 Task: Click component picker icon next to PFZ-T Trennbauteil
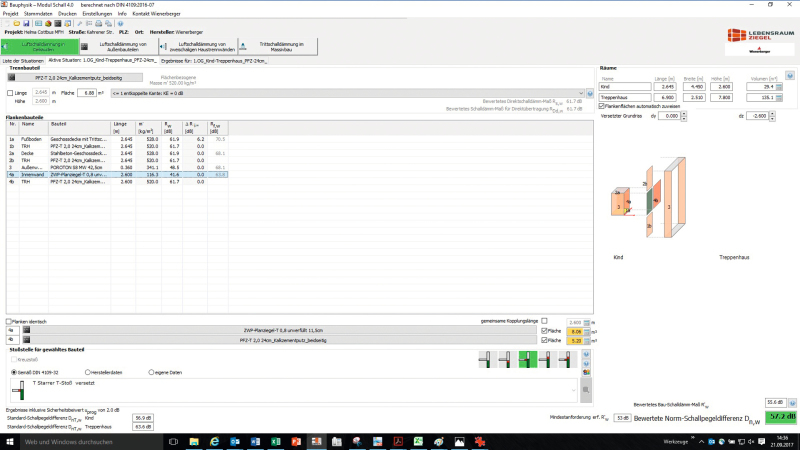pos(12,77)
